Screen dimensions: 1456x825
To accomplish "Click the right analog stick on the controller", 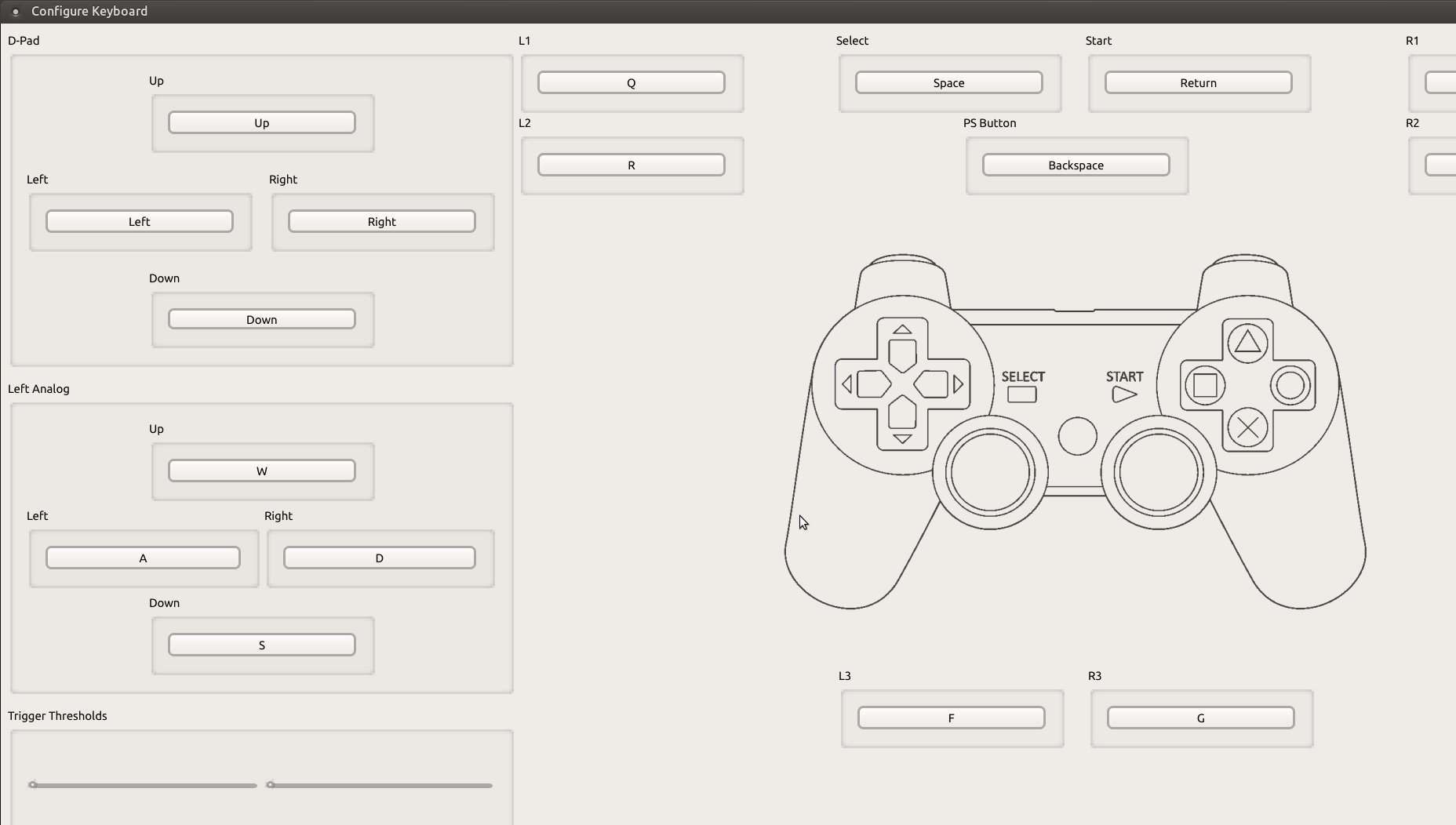I will 1159,473.
